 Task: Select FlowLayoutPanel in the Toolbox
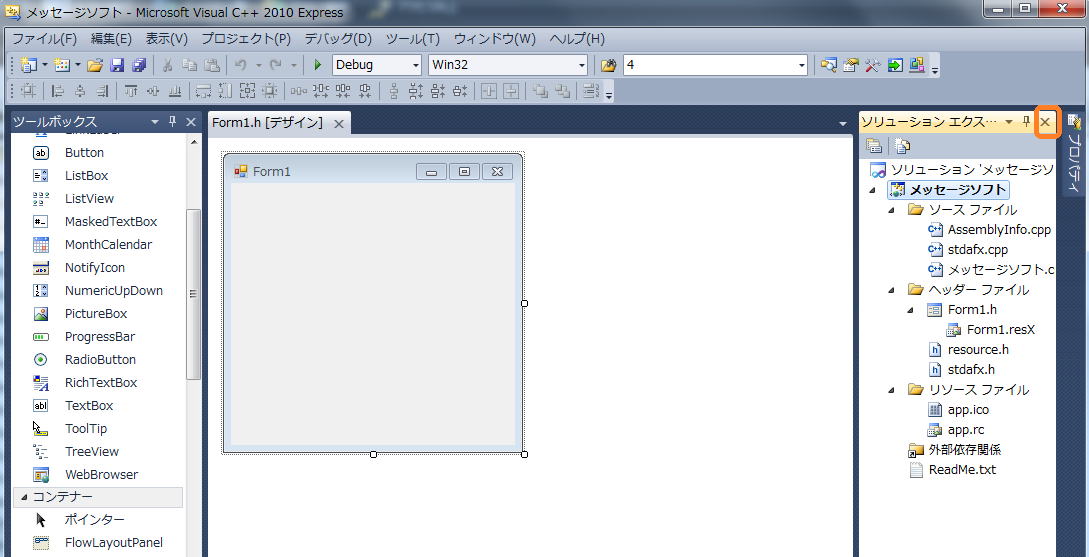tap(114, 542)
